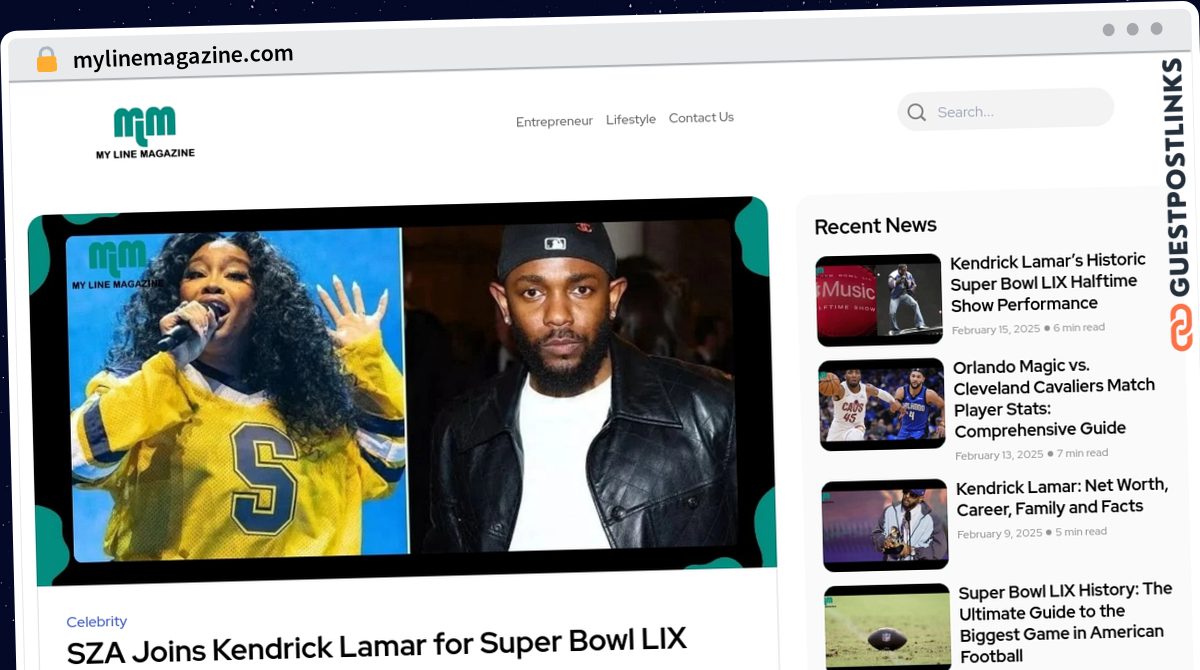Open the Super Bowl LIX History football thumbnail

point(888,627)
